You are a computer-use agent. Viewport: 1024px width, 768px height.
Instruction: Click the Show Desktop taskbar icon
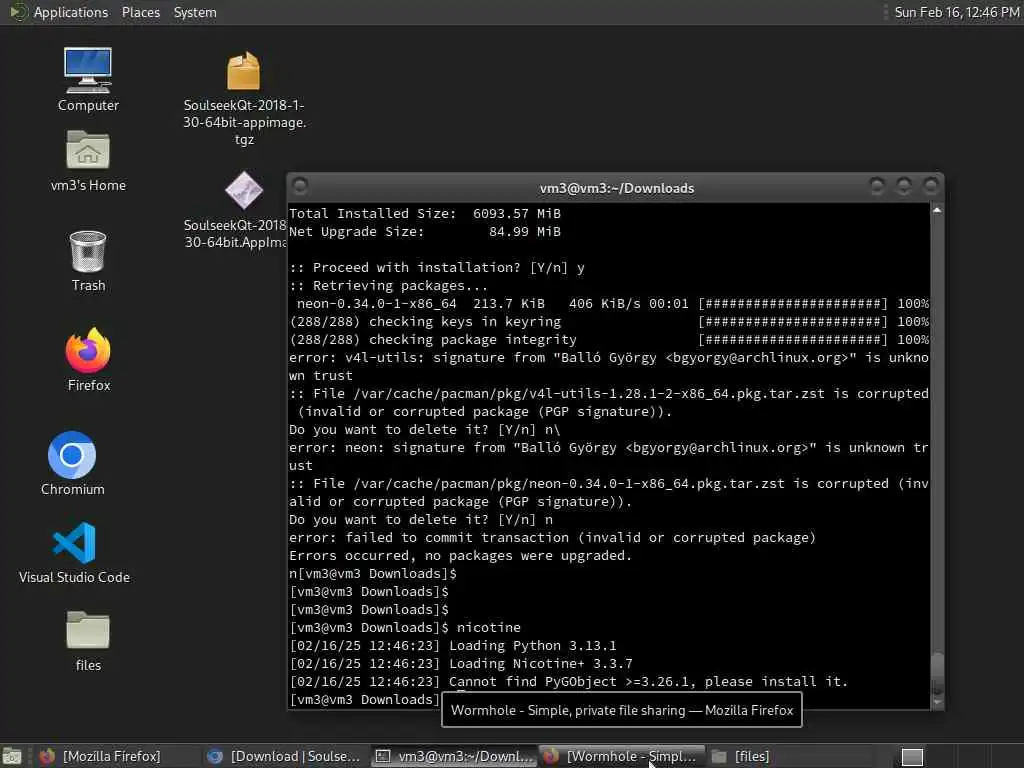coord(12,756)
